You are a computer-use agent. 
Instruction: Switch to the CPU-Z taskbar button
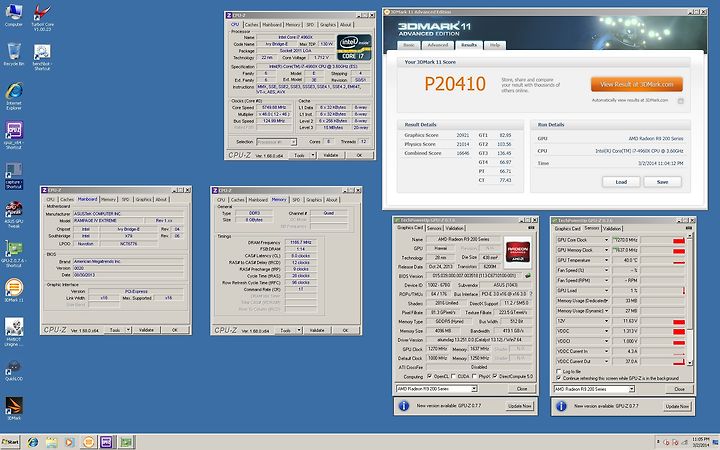(107, 442)
